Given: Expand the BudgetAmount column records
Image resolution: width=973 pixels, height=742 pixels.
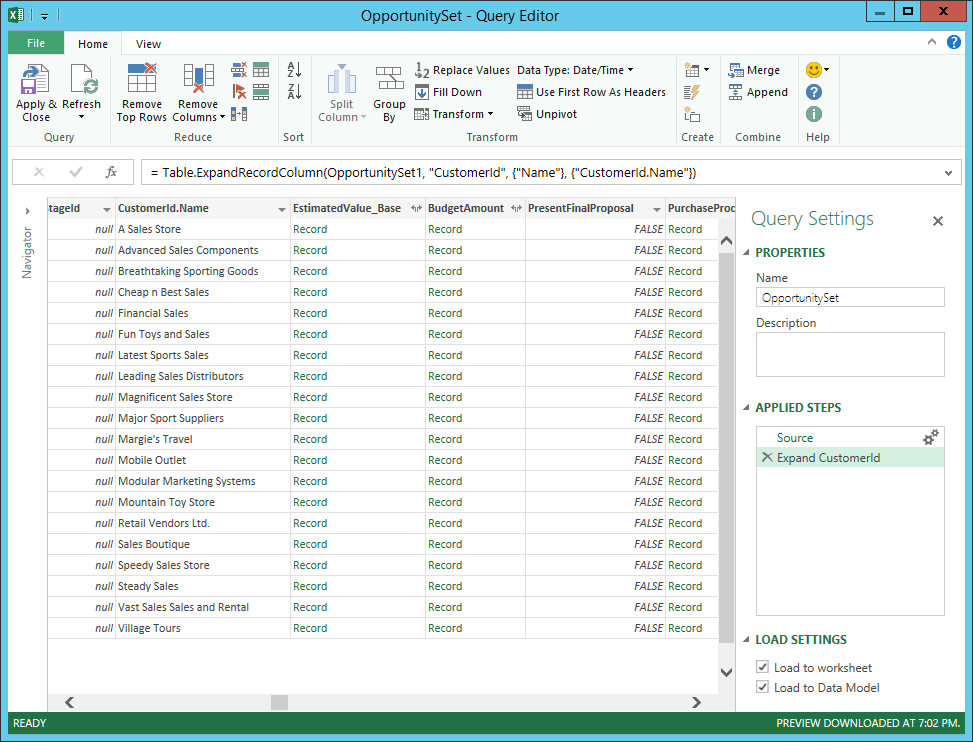Looking at the screenshot, I should tap(516, 208).
